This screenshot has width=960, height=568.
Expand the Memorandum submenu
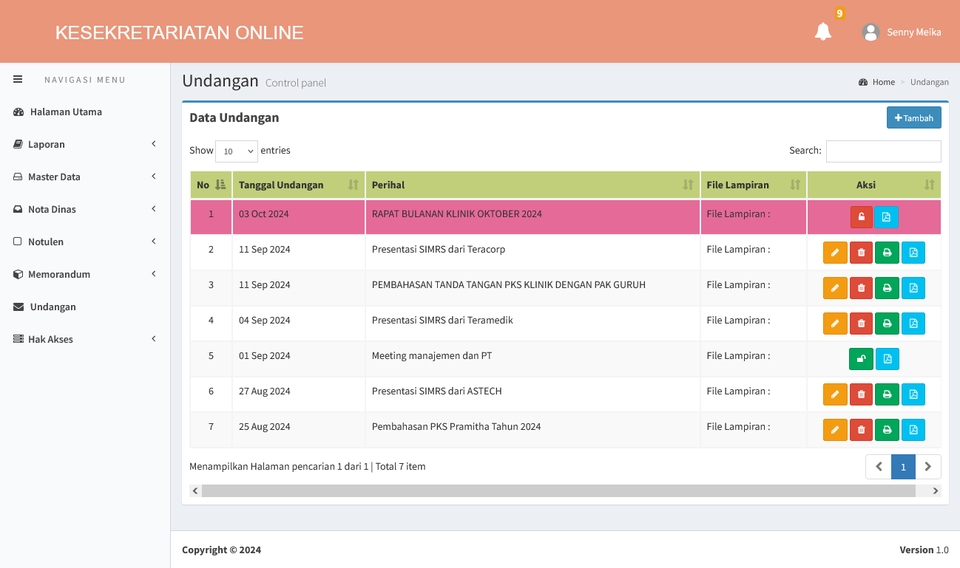(x=84, y=274)
